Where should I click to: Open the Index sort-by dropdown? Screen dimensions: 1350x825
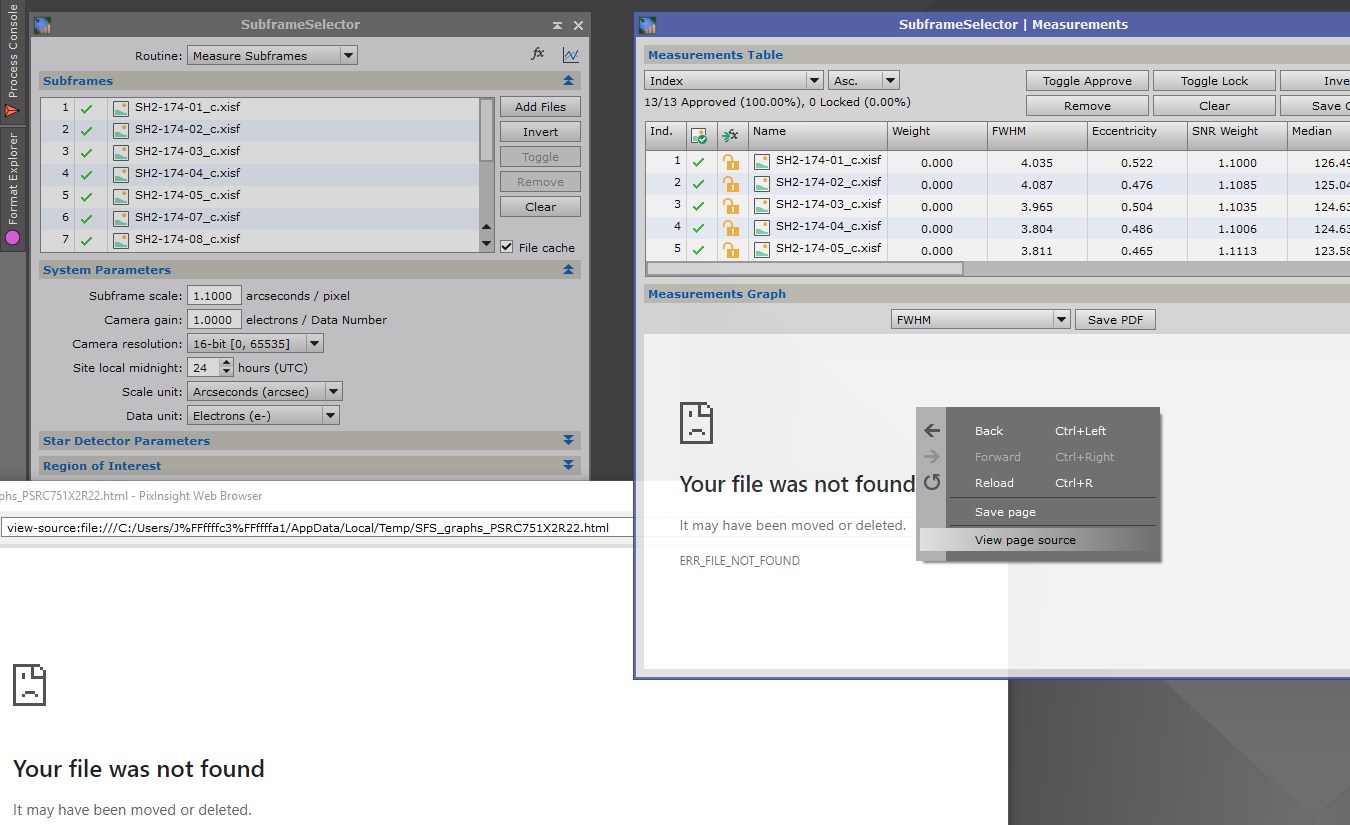tap(733, 81)
